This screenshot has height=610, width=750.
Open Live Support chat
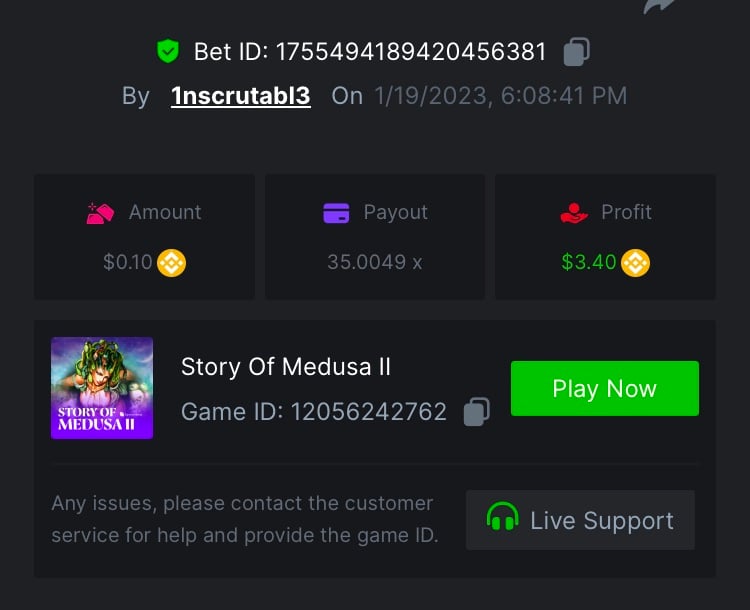580,520
